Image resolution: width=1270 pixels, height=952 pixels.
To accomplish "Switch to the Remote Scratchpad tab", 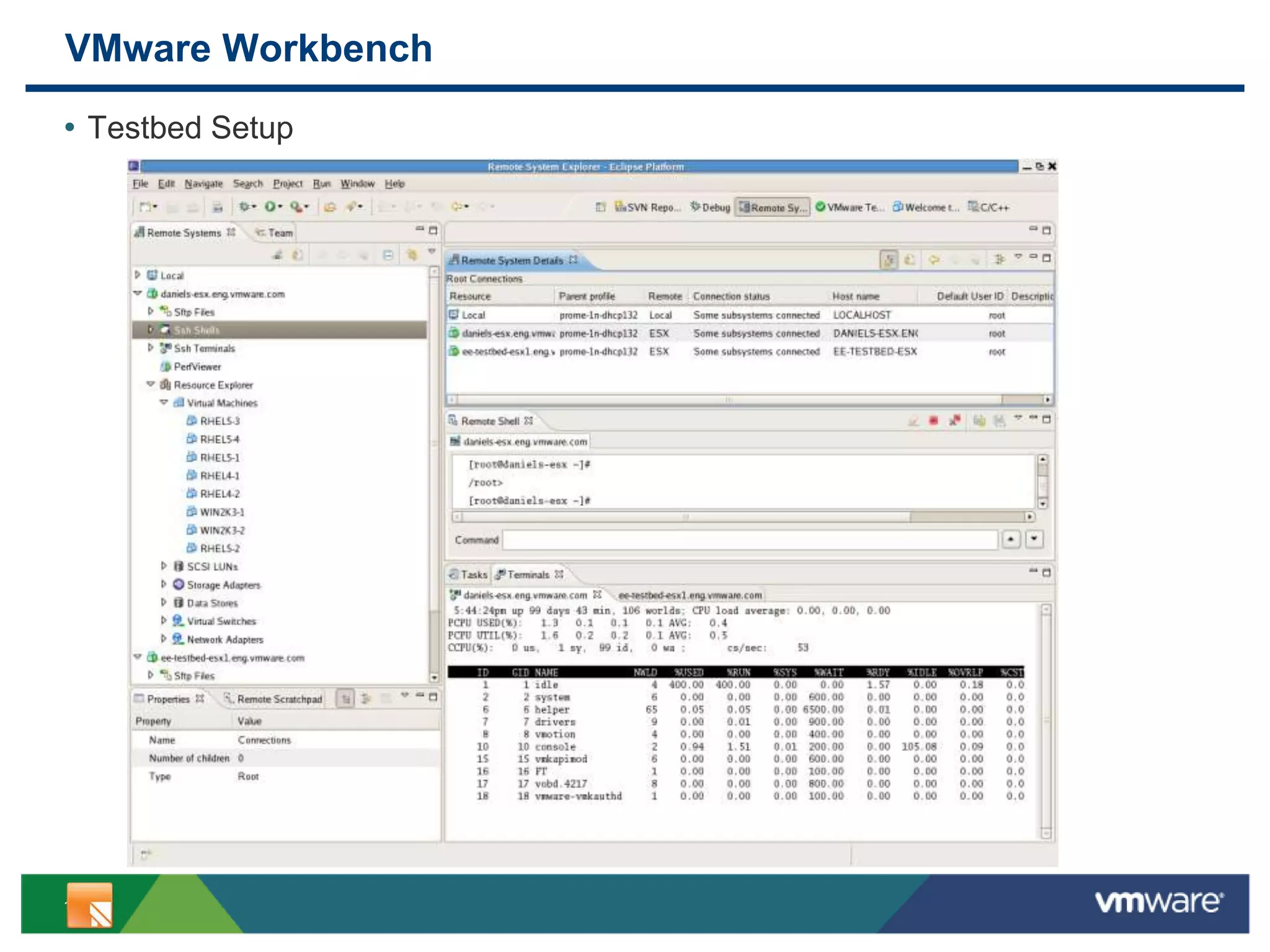I will (x=273, y=699).
